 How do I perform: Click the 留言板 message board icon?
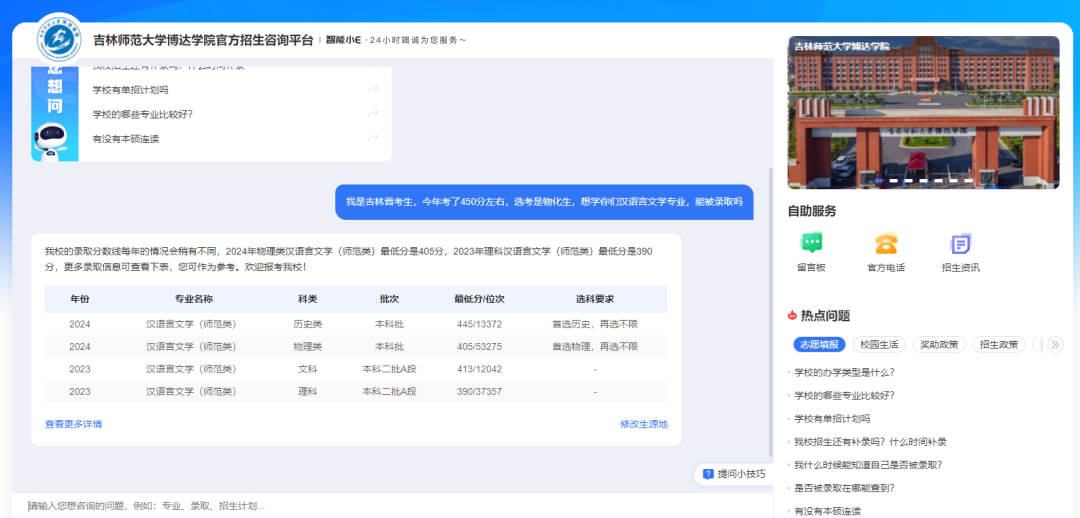tap(811, 244)
